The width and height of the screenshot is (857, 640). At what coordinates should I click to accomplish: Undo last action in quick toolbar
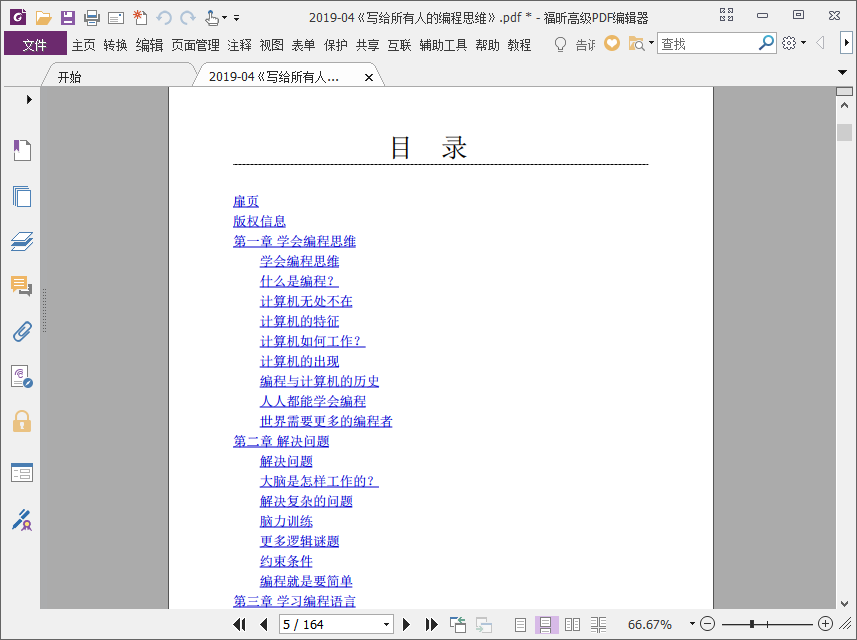pyautogui.click(x=163, y=17)
